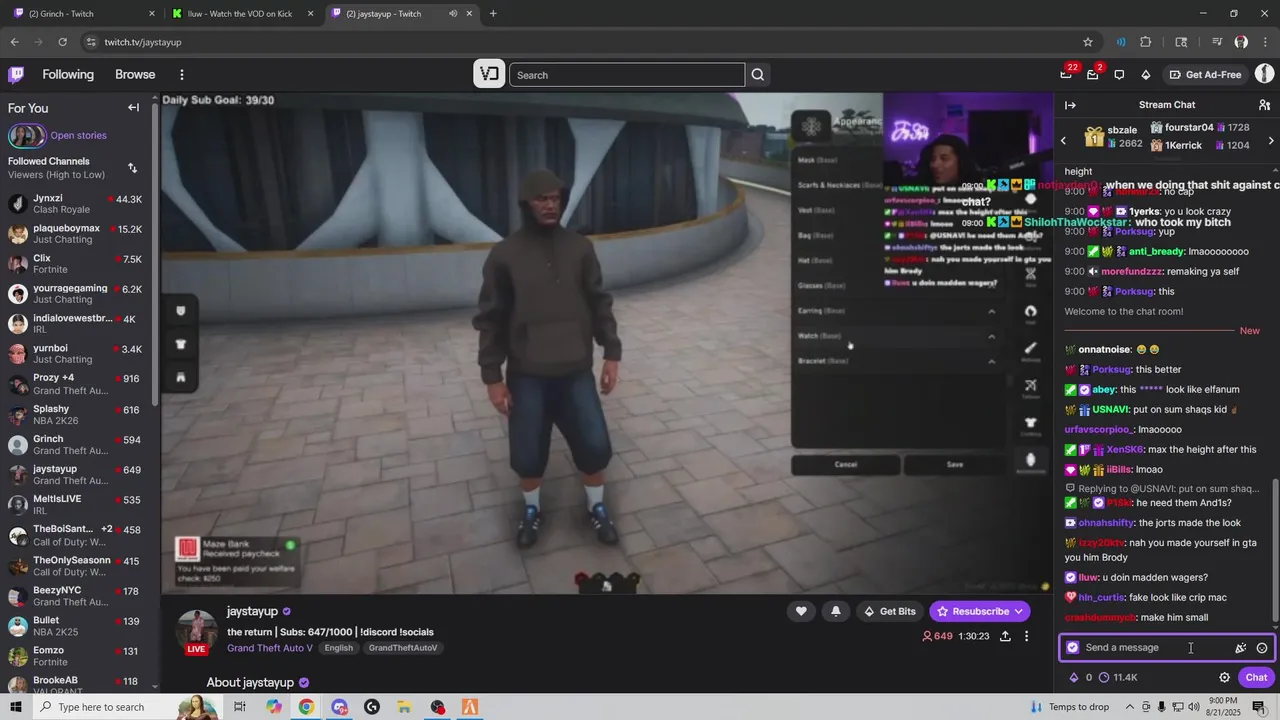The height and width of the screenshot is (720, 1280).
Task: Open the Chrome extensions puzzle icon
Action: tap(1146, 42)
